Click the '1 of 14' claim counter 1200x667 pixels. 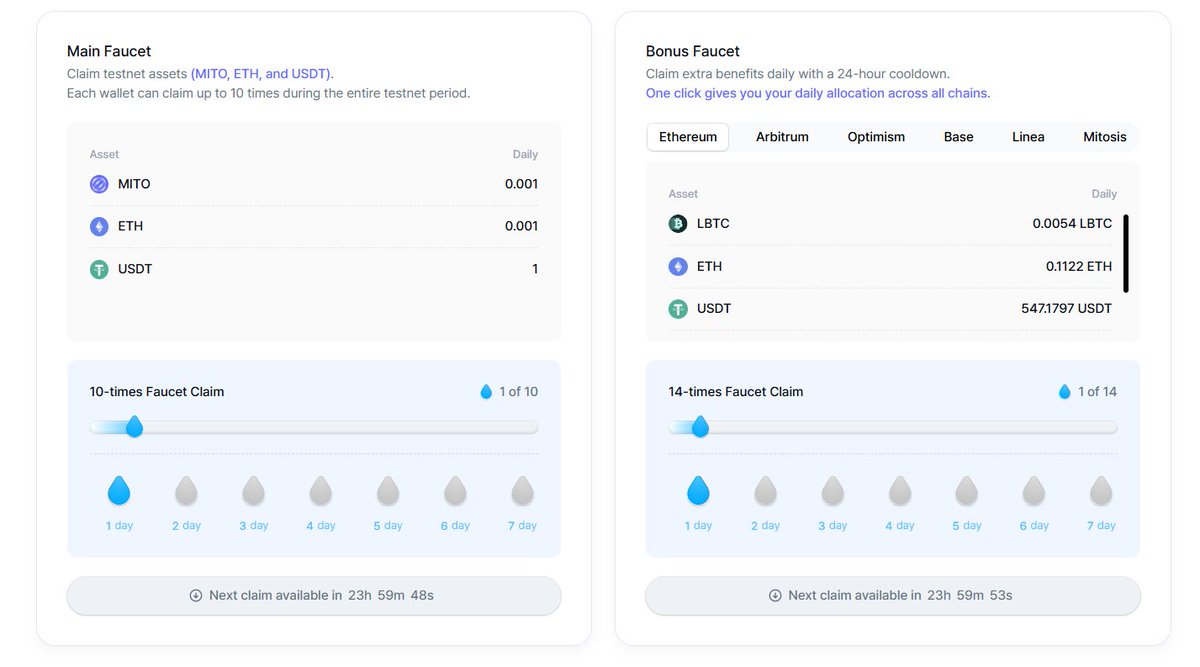click(1097, 392)
